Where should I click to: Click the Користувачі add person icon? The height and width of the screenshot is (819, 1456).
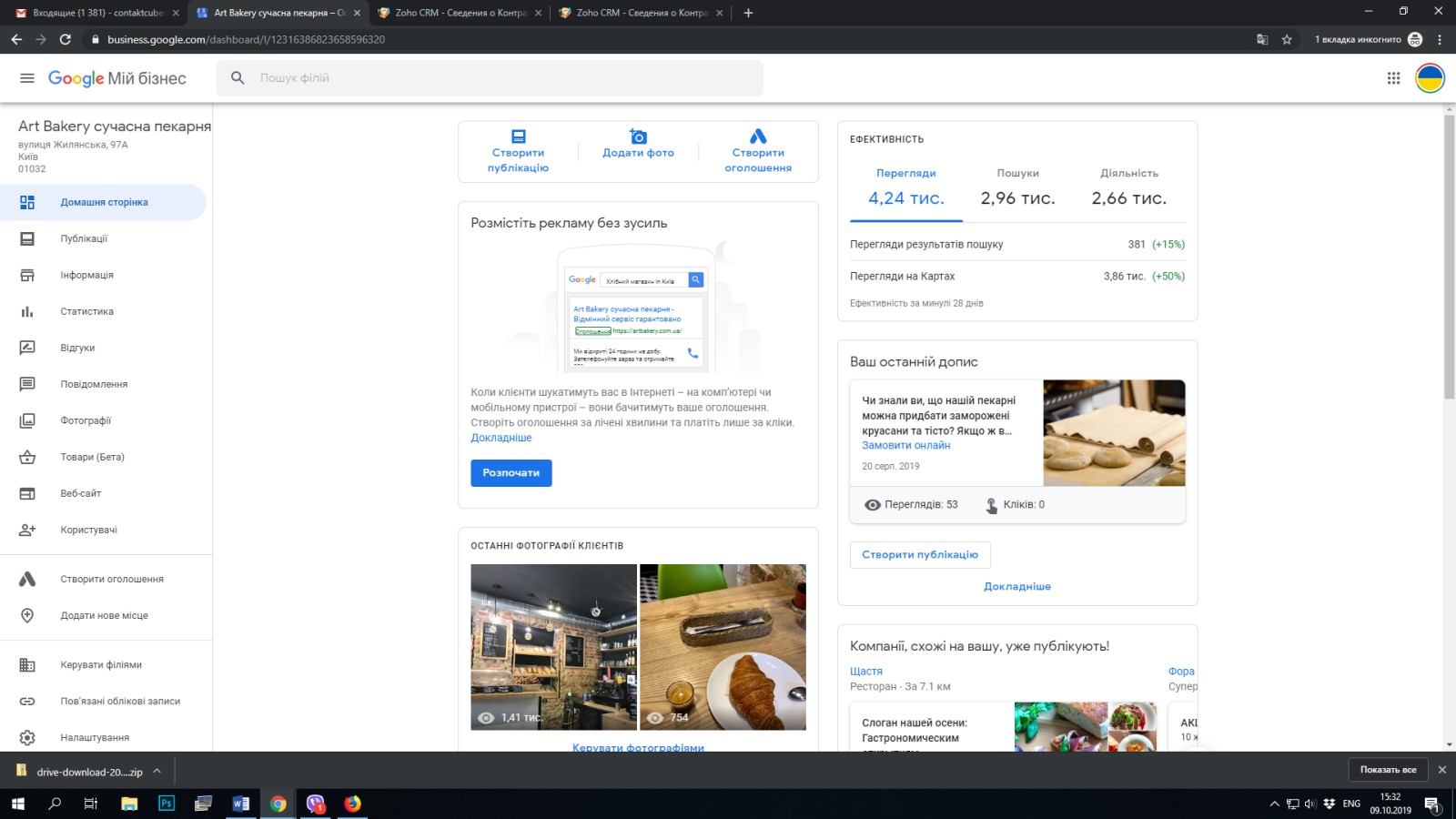27,530
